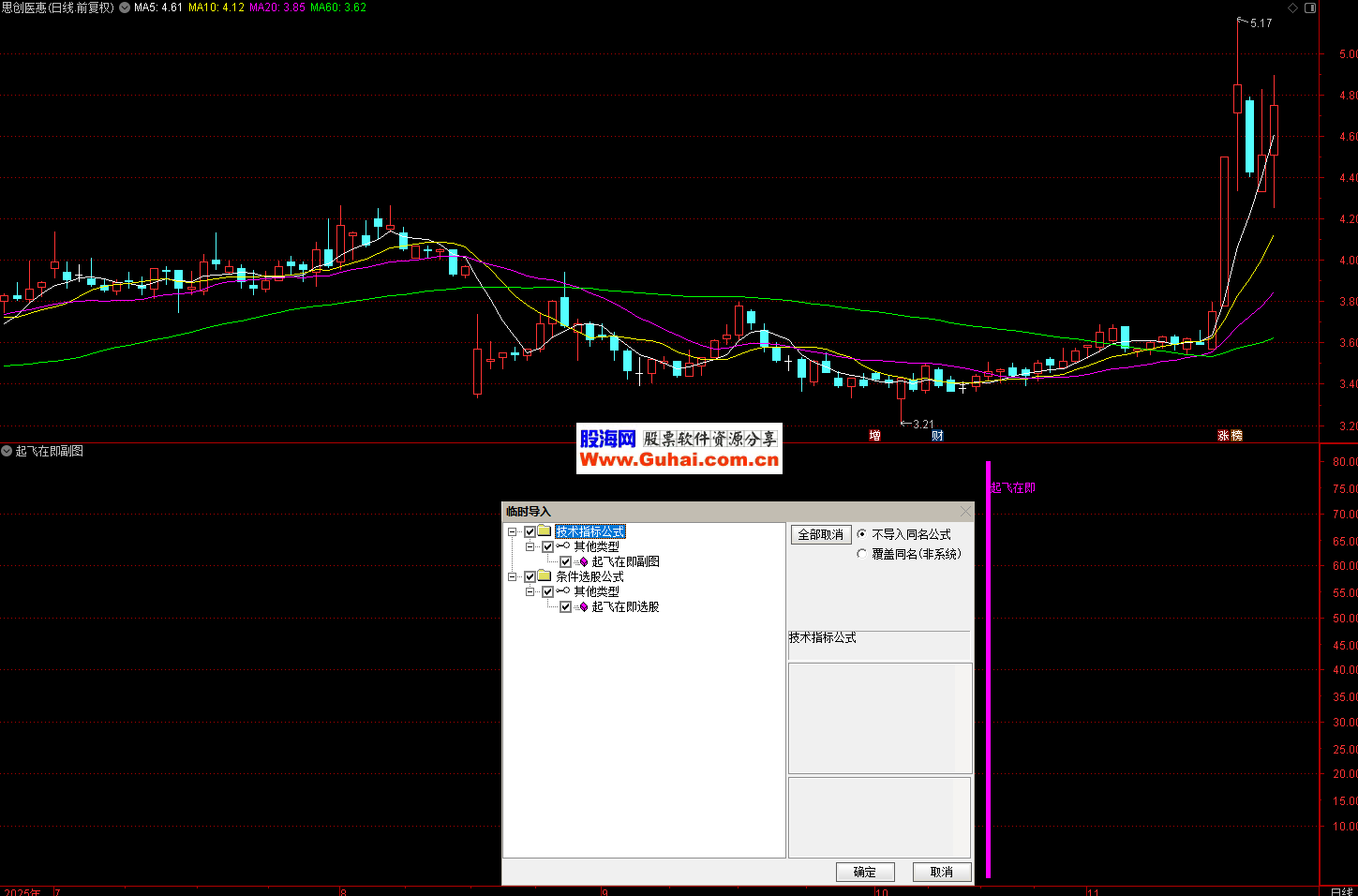Confirm import with the 确定 button
This screenshot has height=896, width=1358.
[864, 872]
